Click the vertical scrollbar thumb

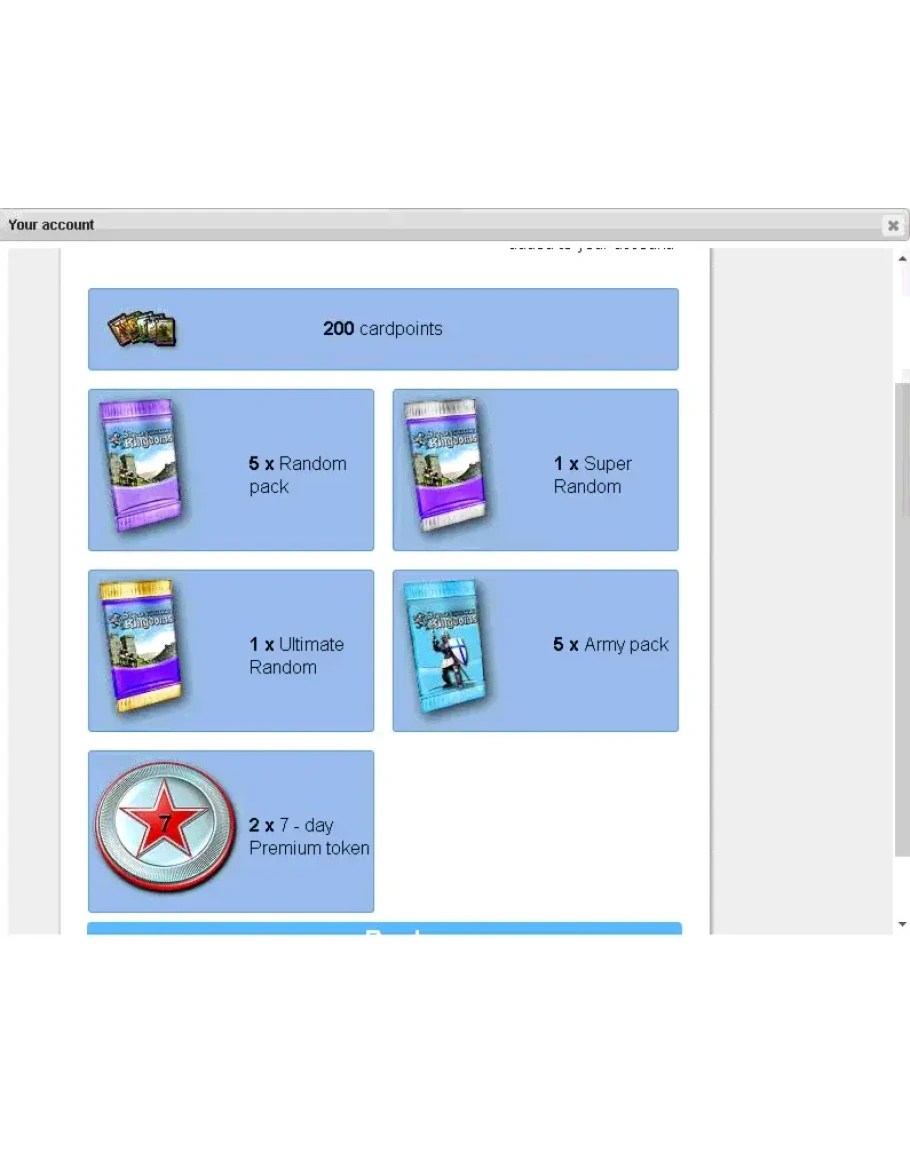[902, 620]
